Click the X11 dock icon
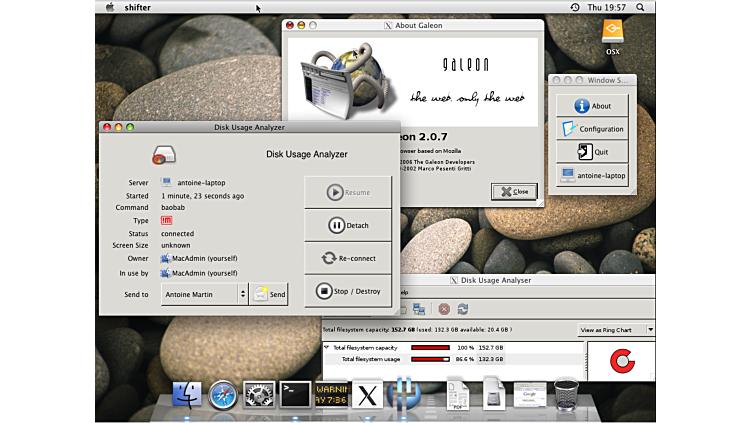The height and width of the screenshot is (423, 752). pyautogui.click(x=367, y=395)
